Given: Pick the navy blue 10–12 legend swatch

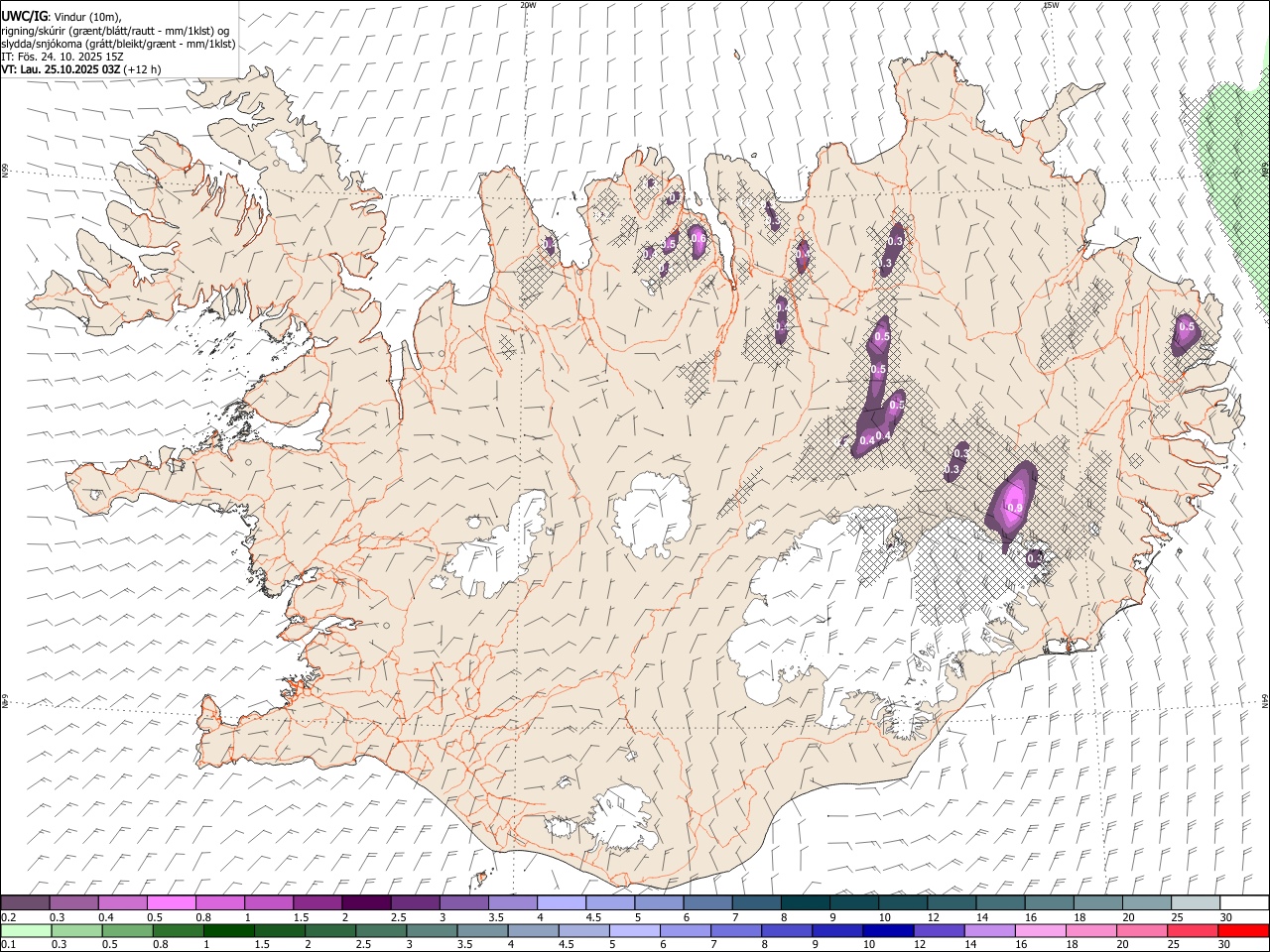Looking at the screenshot, I should (x=888, y=931).
